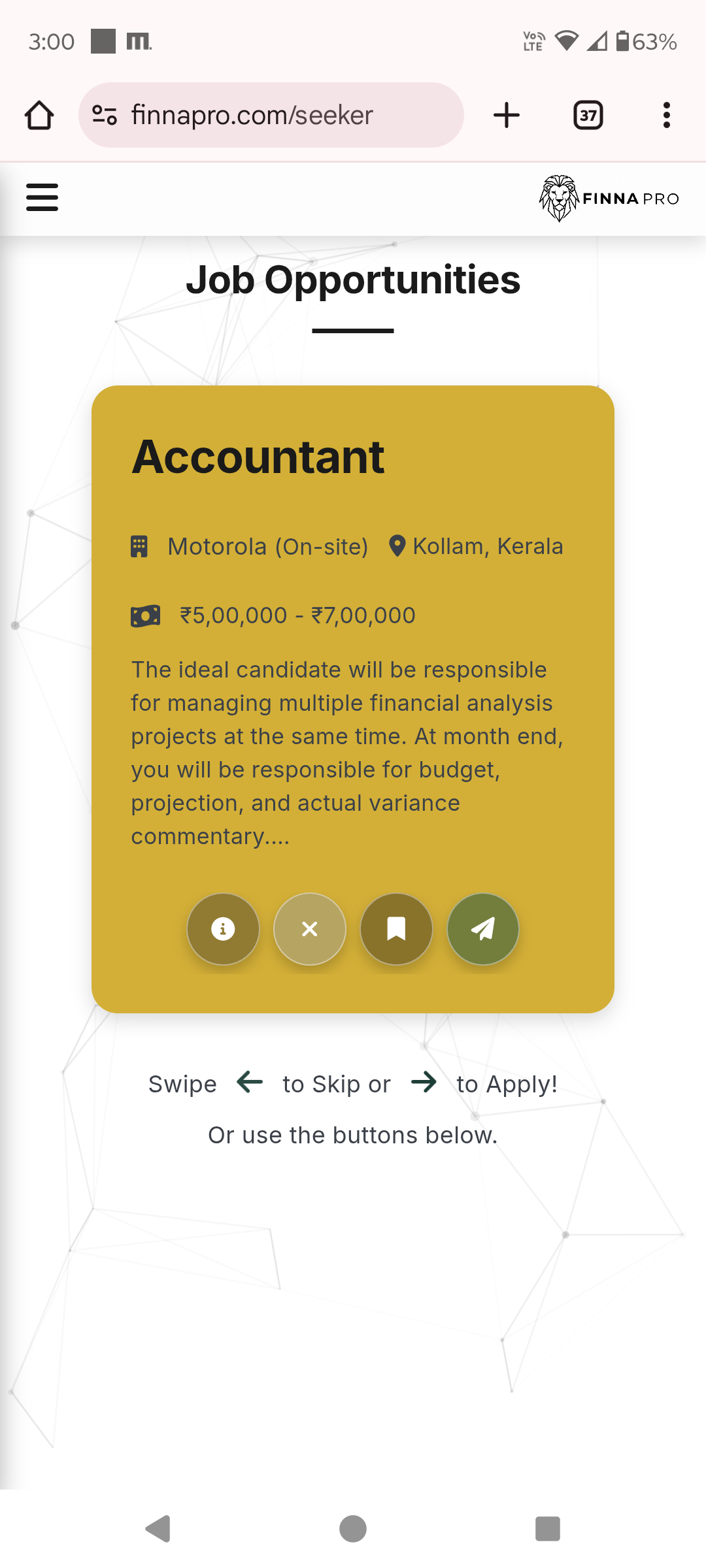Open the tab switcher showing 37

tap(588, 116)
